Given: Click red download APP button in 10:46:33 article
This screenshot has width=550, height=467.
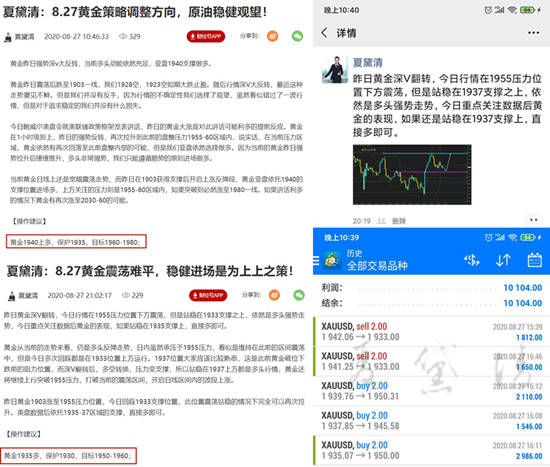Looking at the screenshot, I should click(x=206, y=36).
